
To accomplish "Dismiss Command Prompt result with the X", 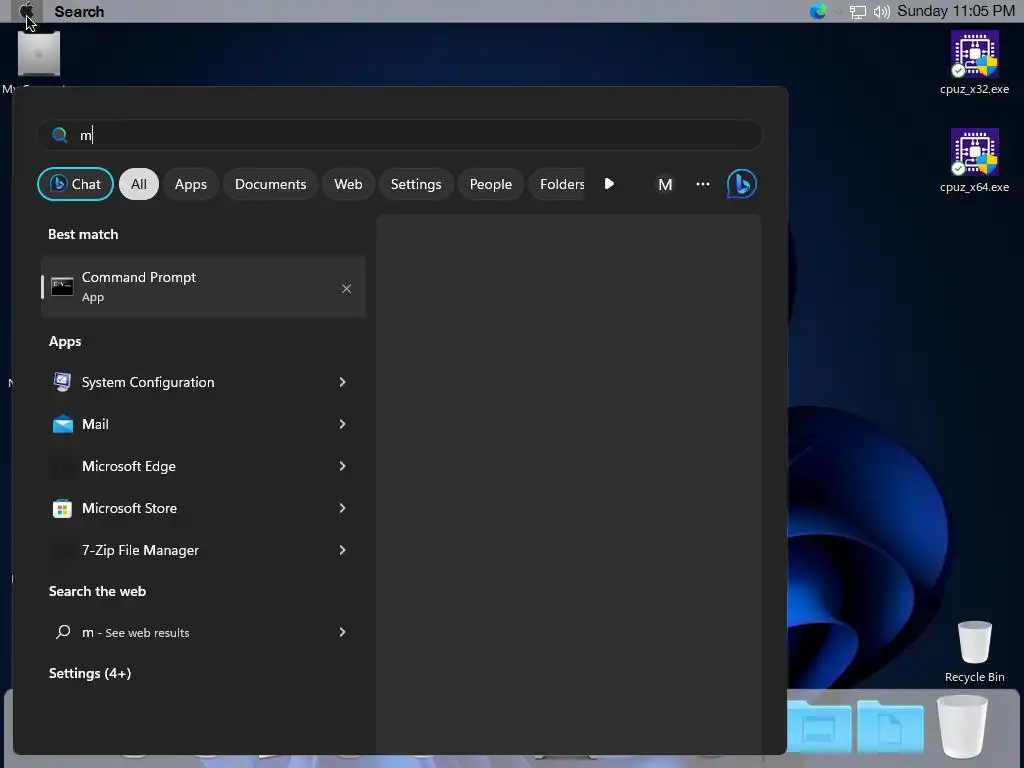I will click(x=346, y=289).
